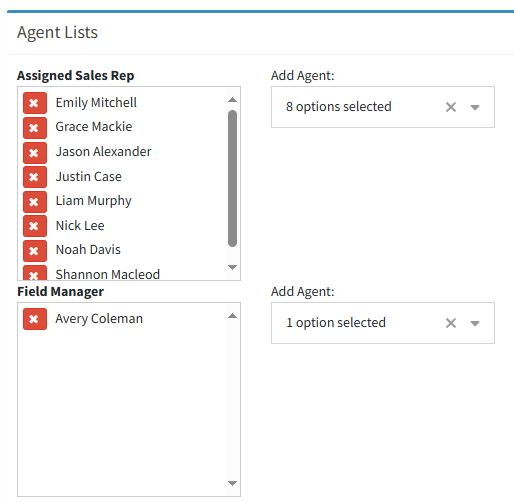Click the Assigned Sales Rep label
This screenshot has height=502, width=514.
pos(76,76)
